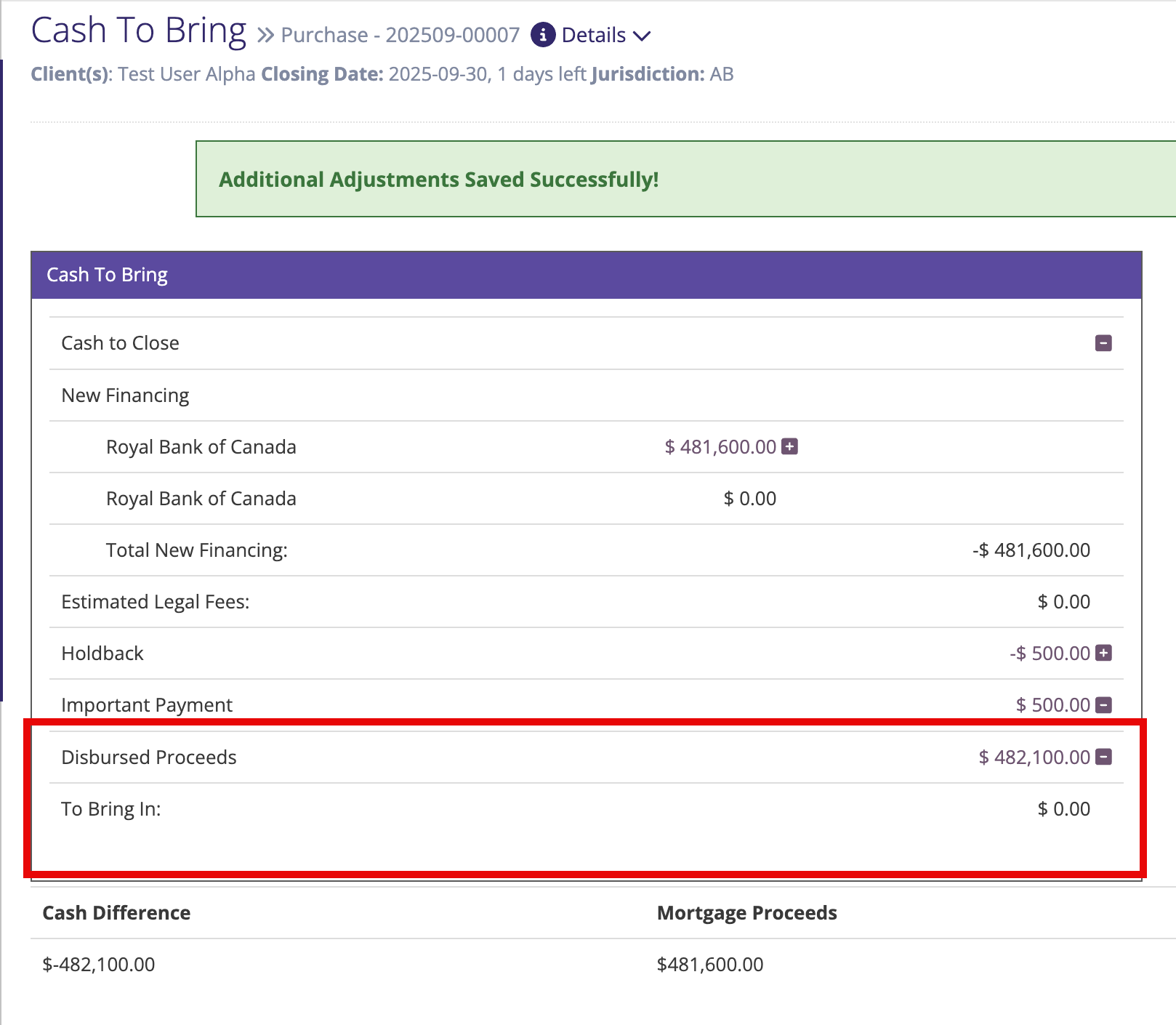
Task: Collapse the Cash to Close section
Action: (x=1103, y=343)
